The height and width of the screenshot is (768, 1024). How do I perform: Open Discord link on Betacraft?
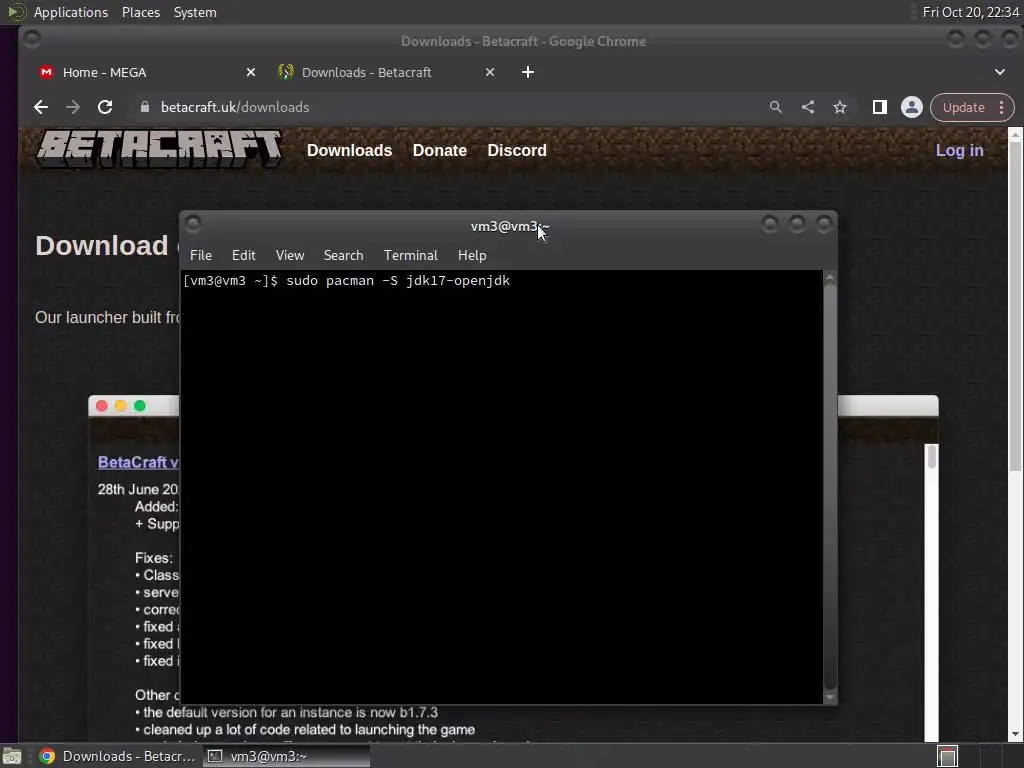(517, 150)
